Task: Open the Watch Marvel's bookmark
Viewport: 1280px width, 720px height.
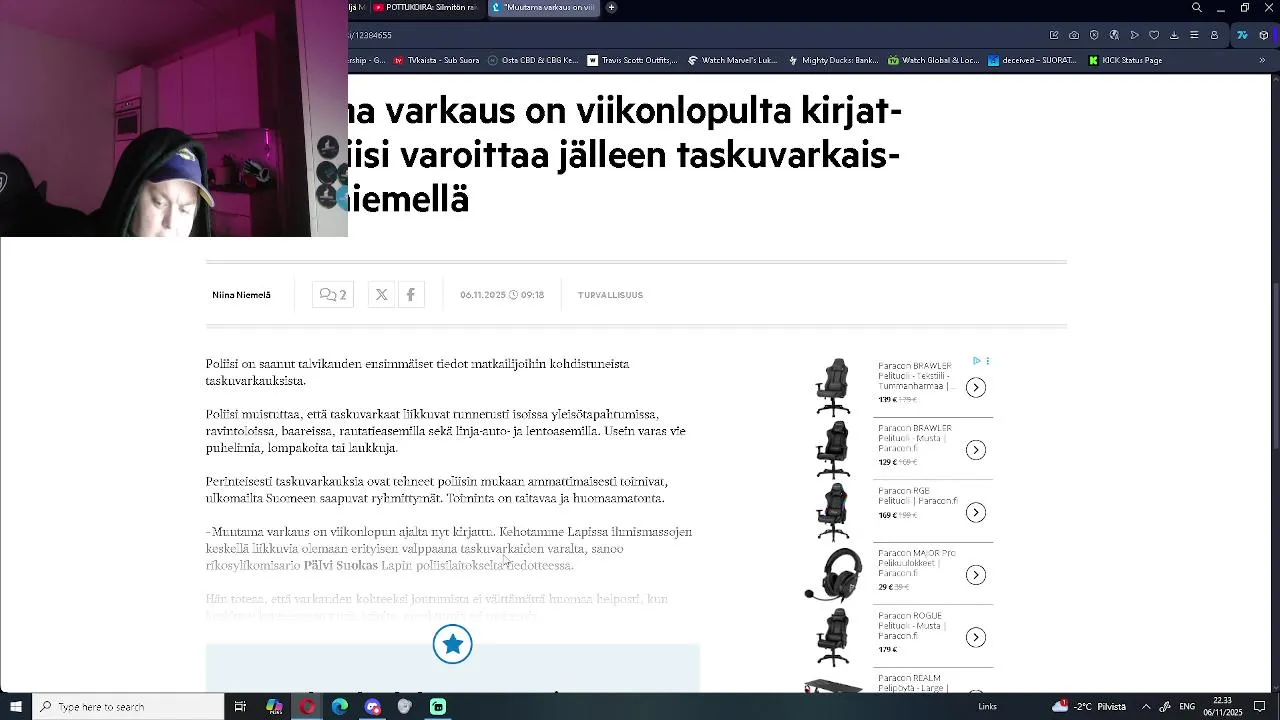Action: click(732, 60)
